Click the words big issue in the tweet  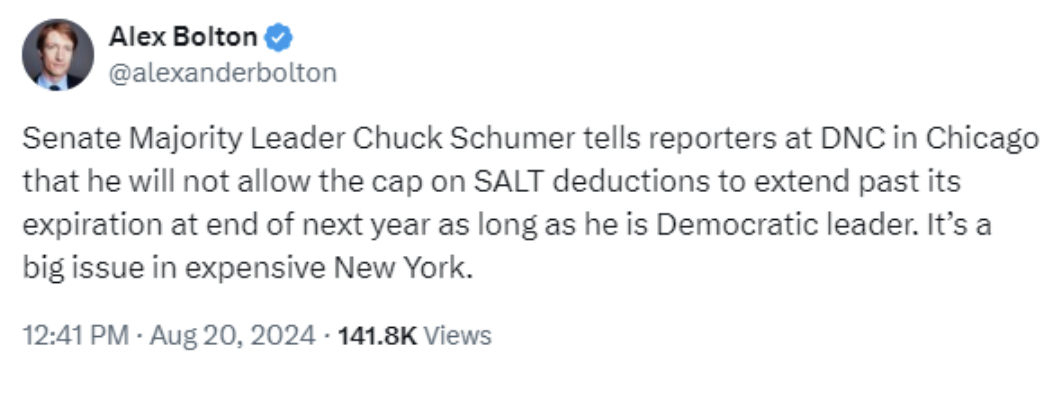[x=83, y=269]
